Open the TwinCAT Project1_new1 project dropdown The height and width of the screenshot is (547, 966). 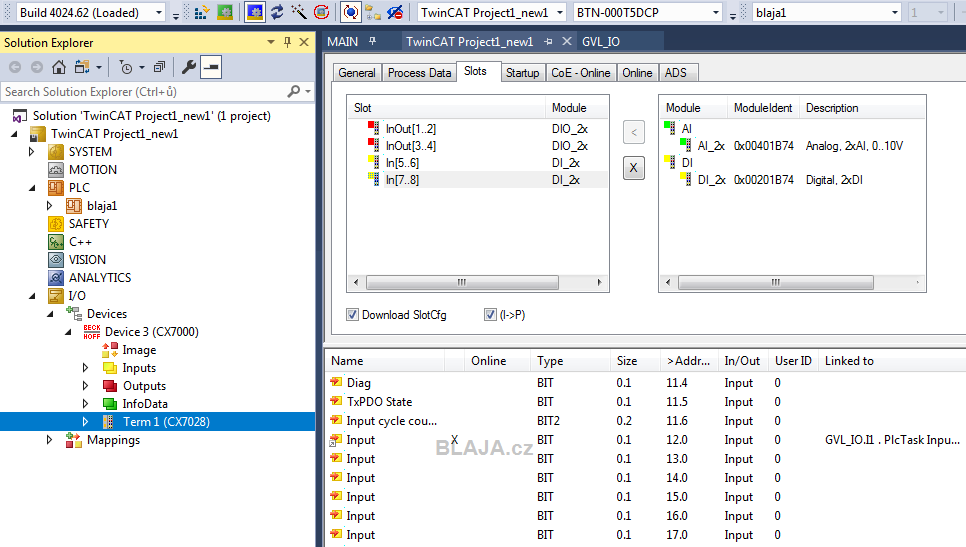click(x=560, y=12)
